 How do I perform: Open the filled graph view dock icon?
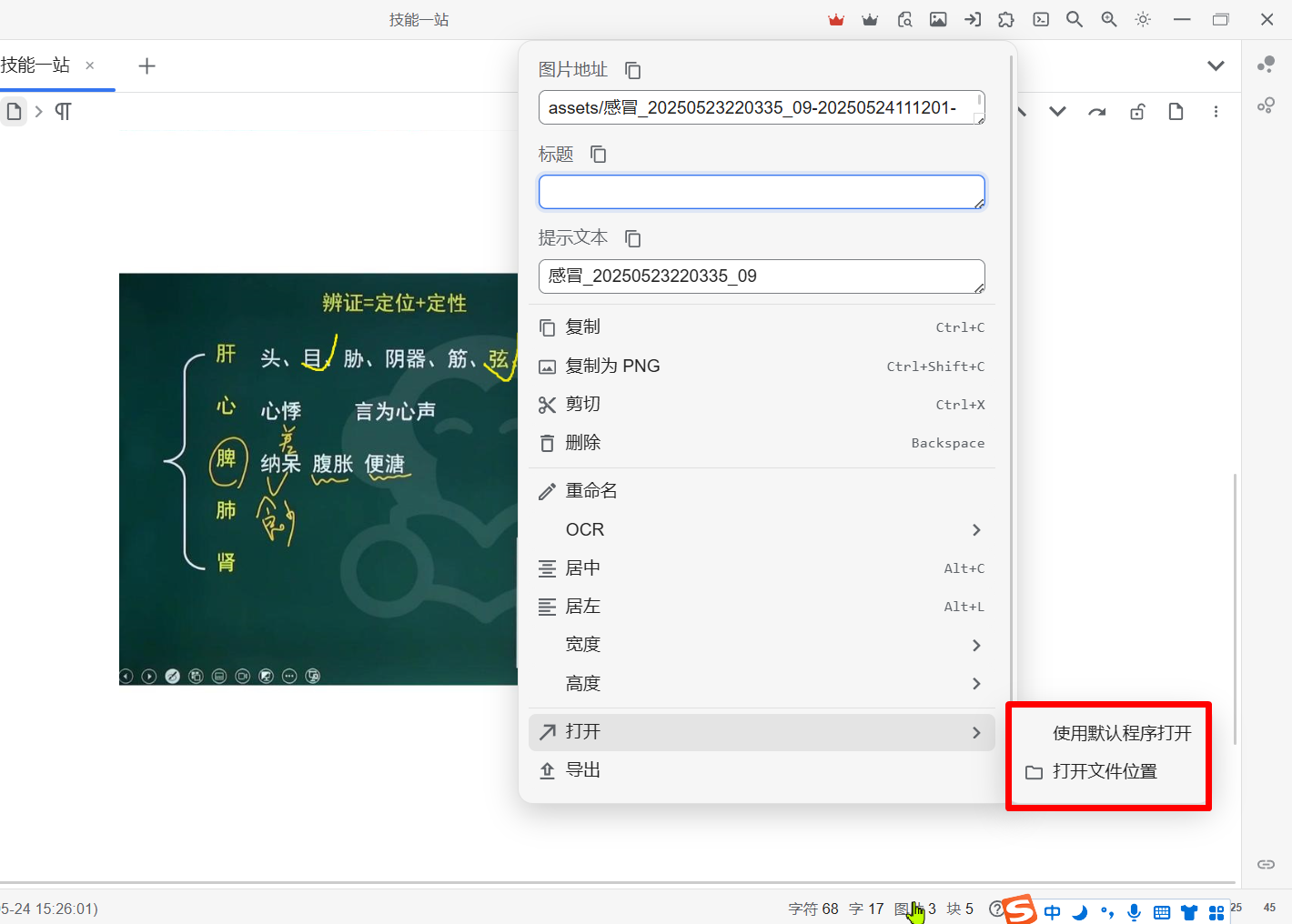click(1266, 65)
